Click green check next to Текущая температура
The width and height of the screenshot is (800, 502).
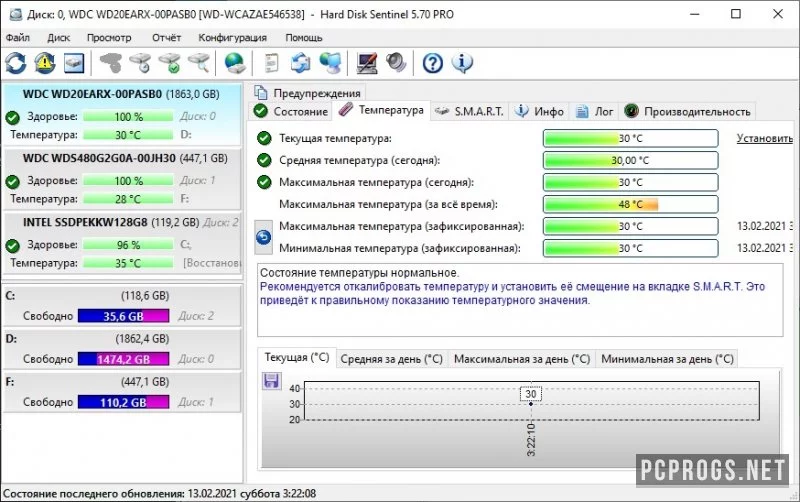coord(264,138)
